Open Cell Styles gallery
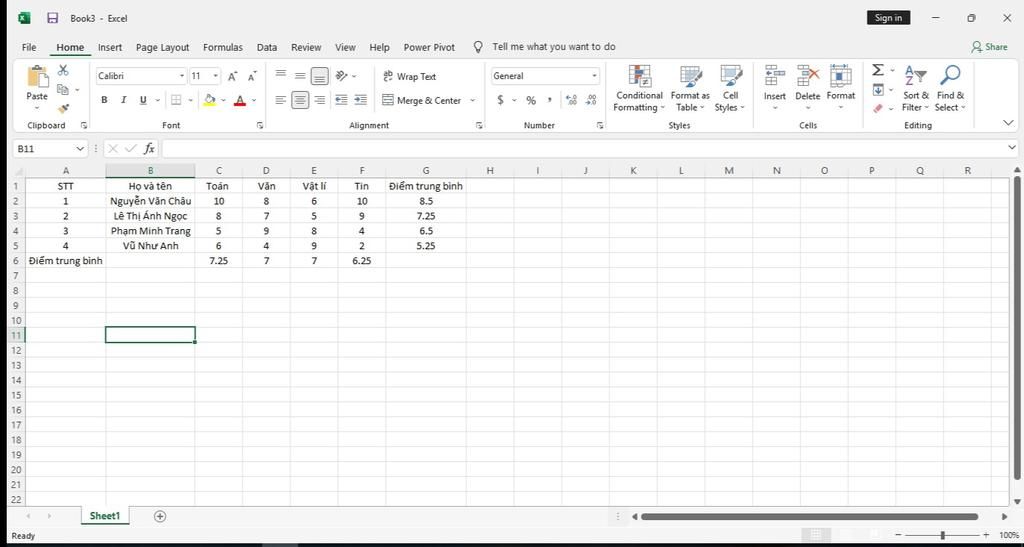Image resolution: width=1024 pixels, height=547 pixels. click(x=730, y=89)
